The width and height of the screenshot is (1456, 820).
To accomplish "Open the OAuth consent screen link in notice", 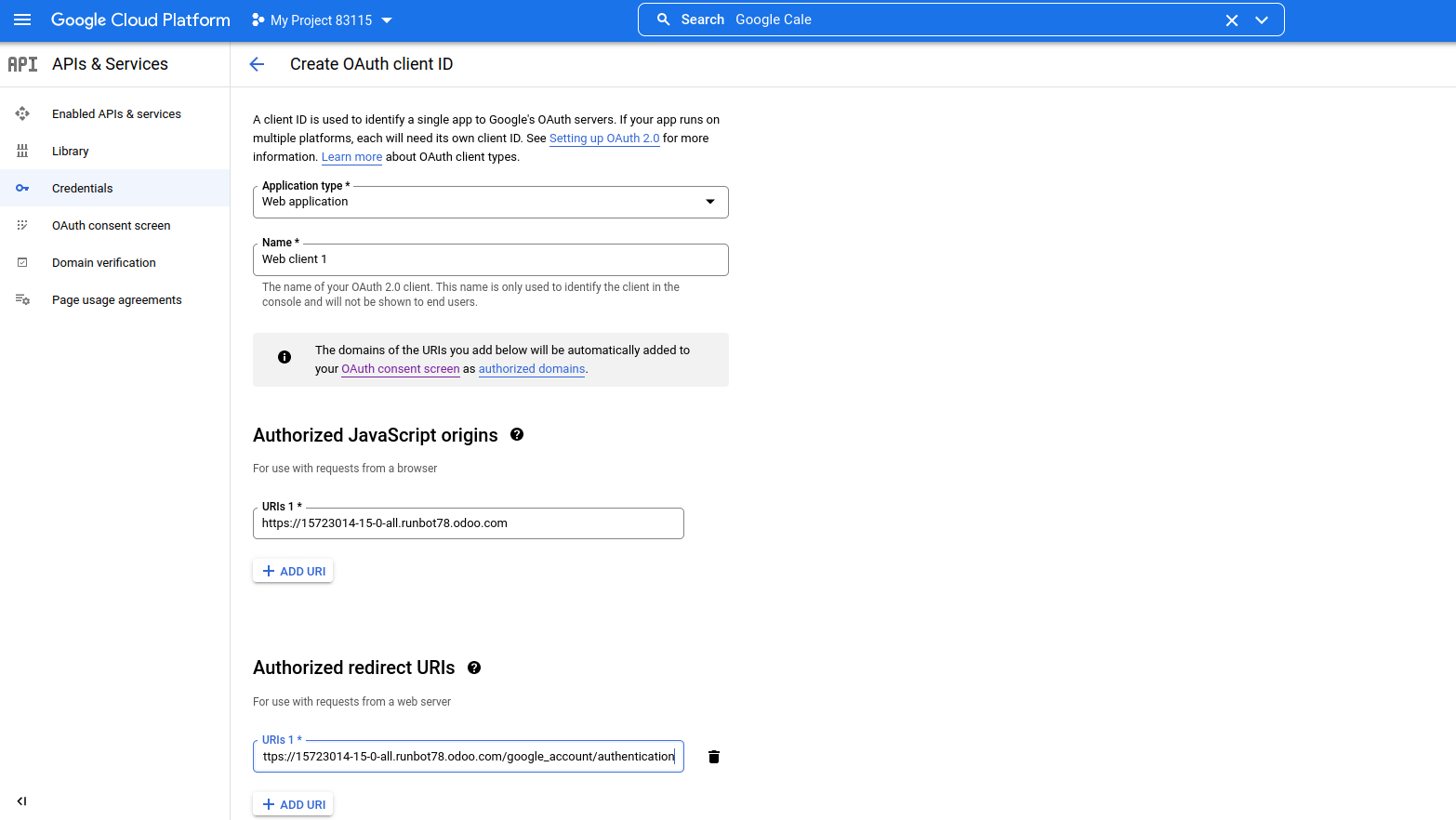I will click(x=401, y=369).
